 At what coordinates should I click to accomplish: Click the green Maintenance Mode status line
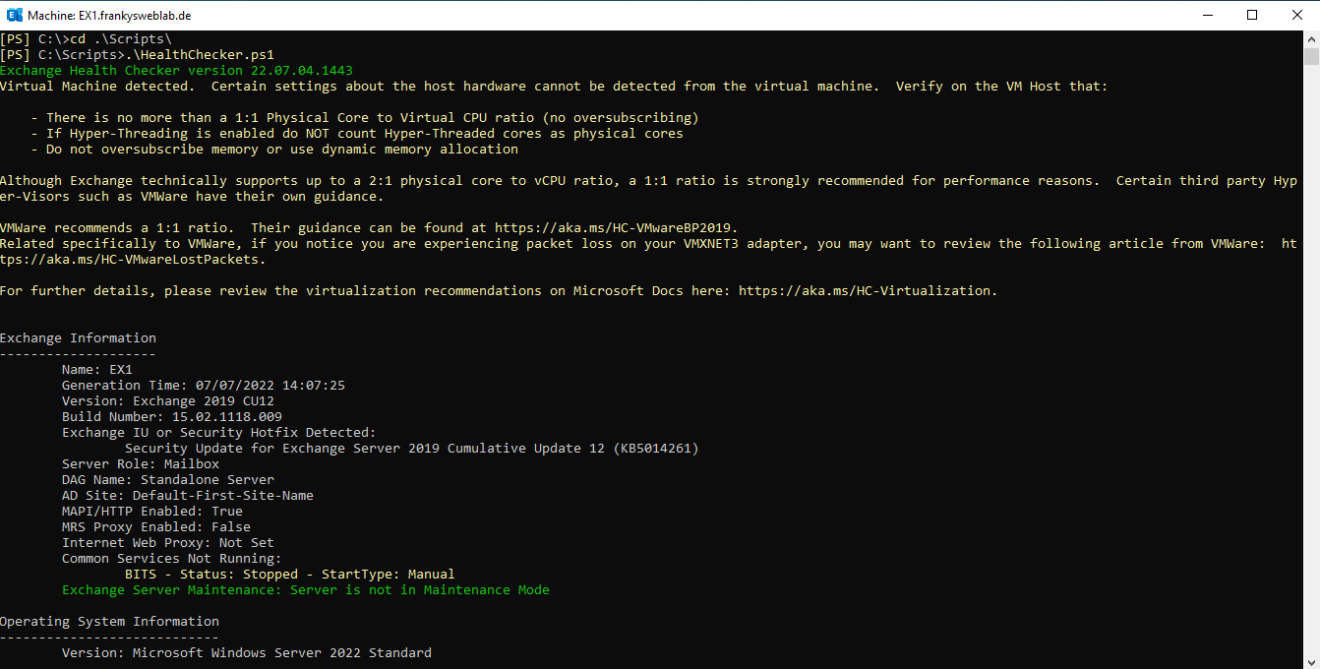point(305,590)
